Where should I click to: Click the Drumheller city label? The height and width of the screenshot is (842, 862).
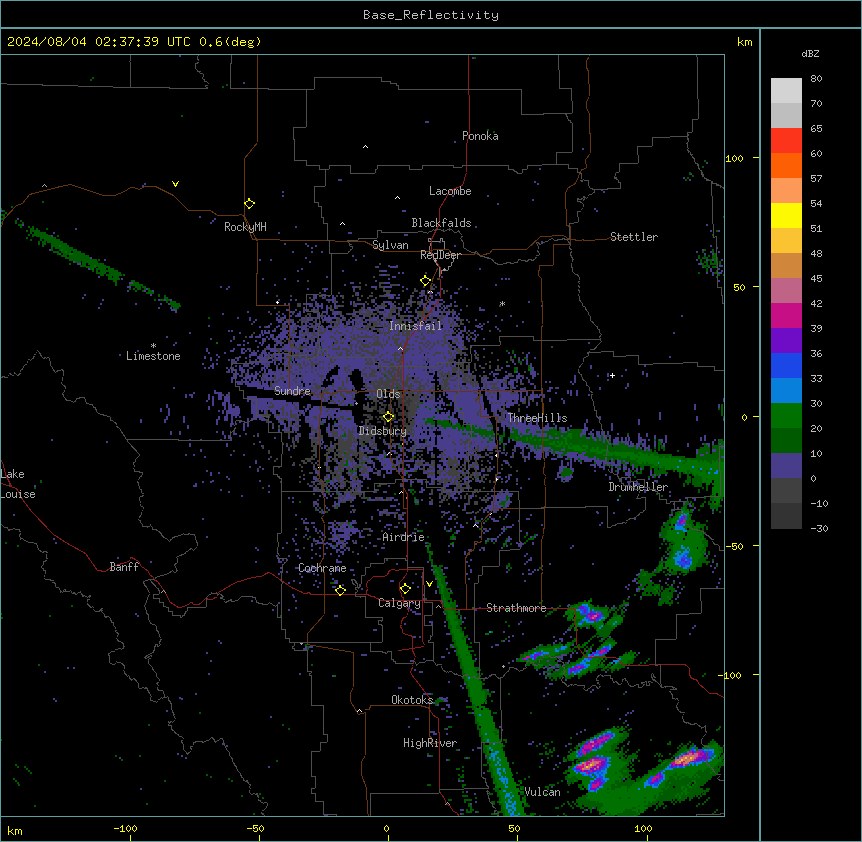point(638,487)
